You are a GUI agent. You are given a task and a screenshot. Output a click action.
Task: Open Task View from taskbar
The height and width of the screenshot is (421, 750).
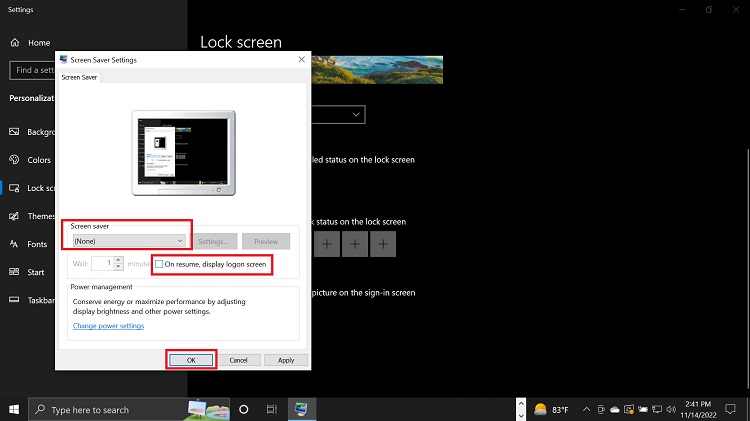click(x=271, y=409)
